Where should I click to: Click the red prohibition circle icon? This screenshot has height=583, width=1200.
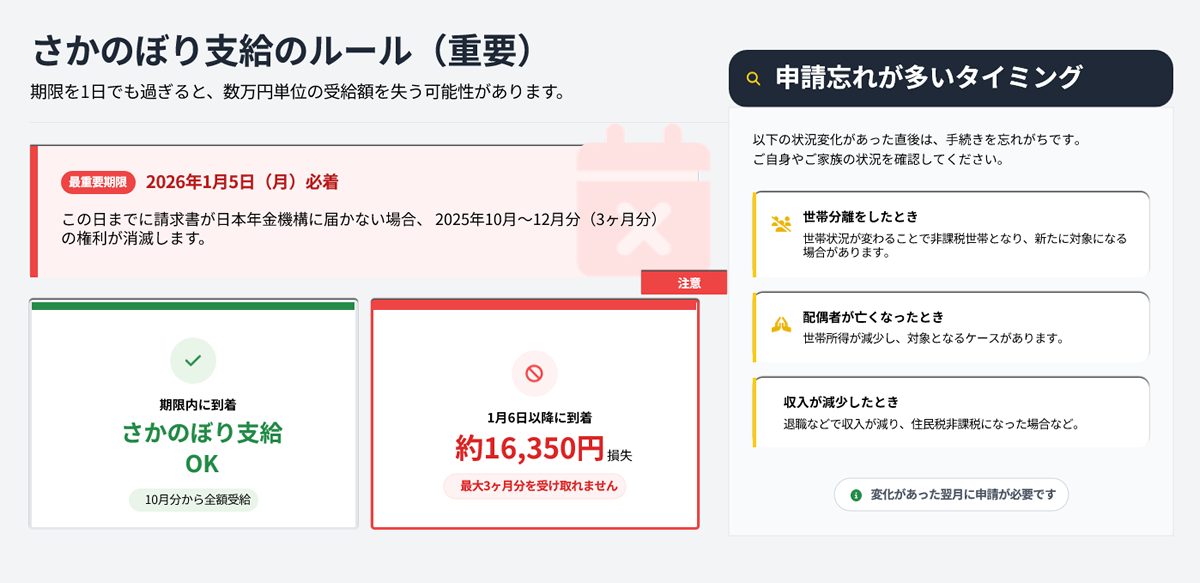click(x=534, y=374)
